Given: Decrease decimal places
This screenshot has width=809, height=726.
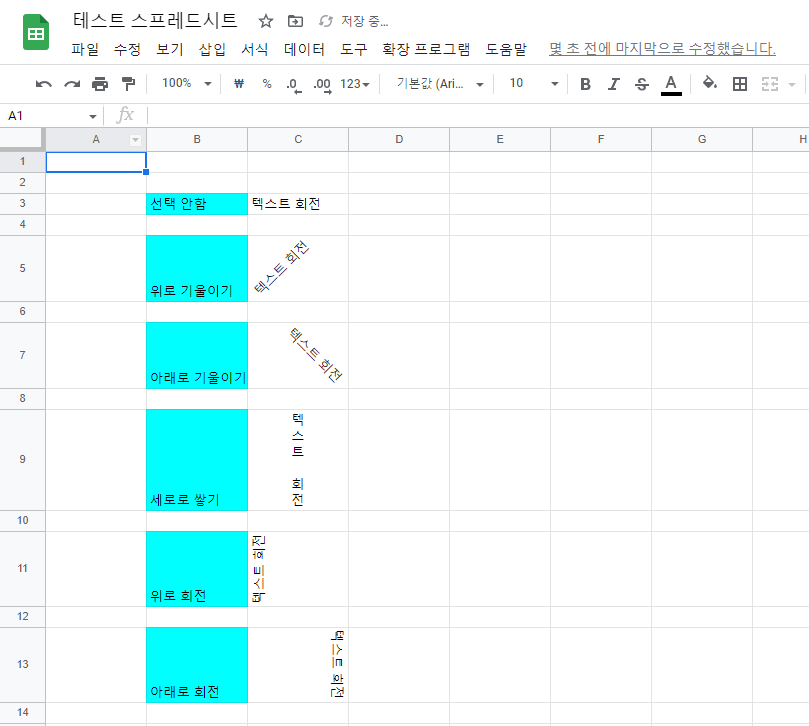Looking at the screenshot, I should tap(294, 85).
